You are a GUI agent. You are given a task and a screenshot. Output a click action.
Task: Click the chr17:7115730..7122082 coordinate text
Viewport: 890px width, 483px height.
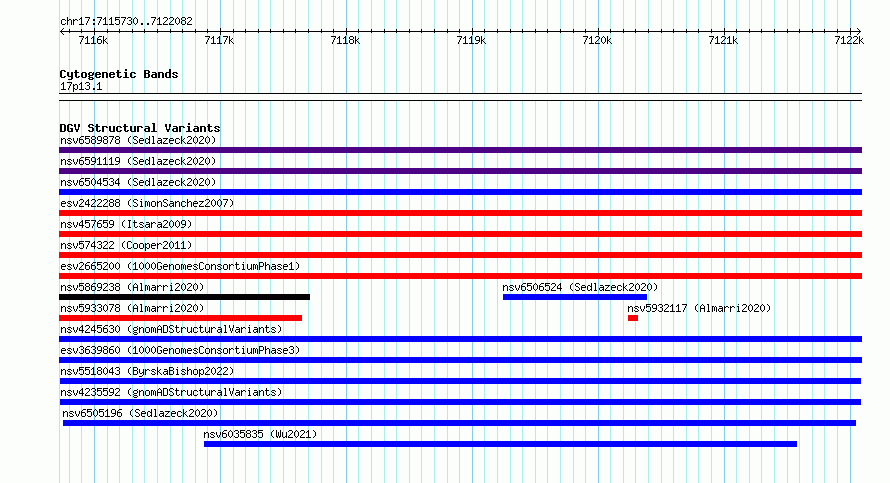[126, 21]
